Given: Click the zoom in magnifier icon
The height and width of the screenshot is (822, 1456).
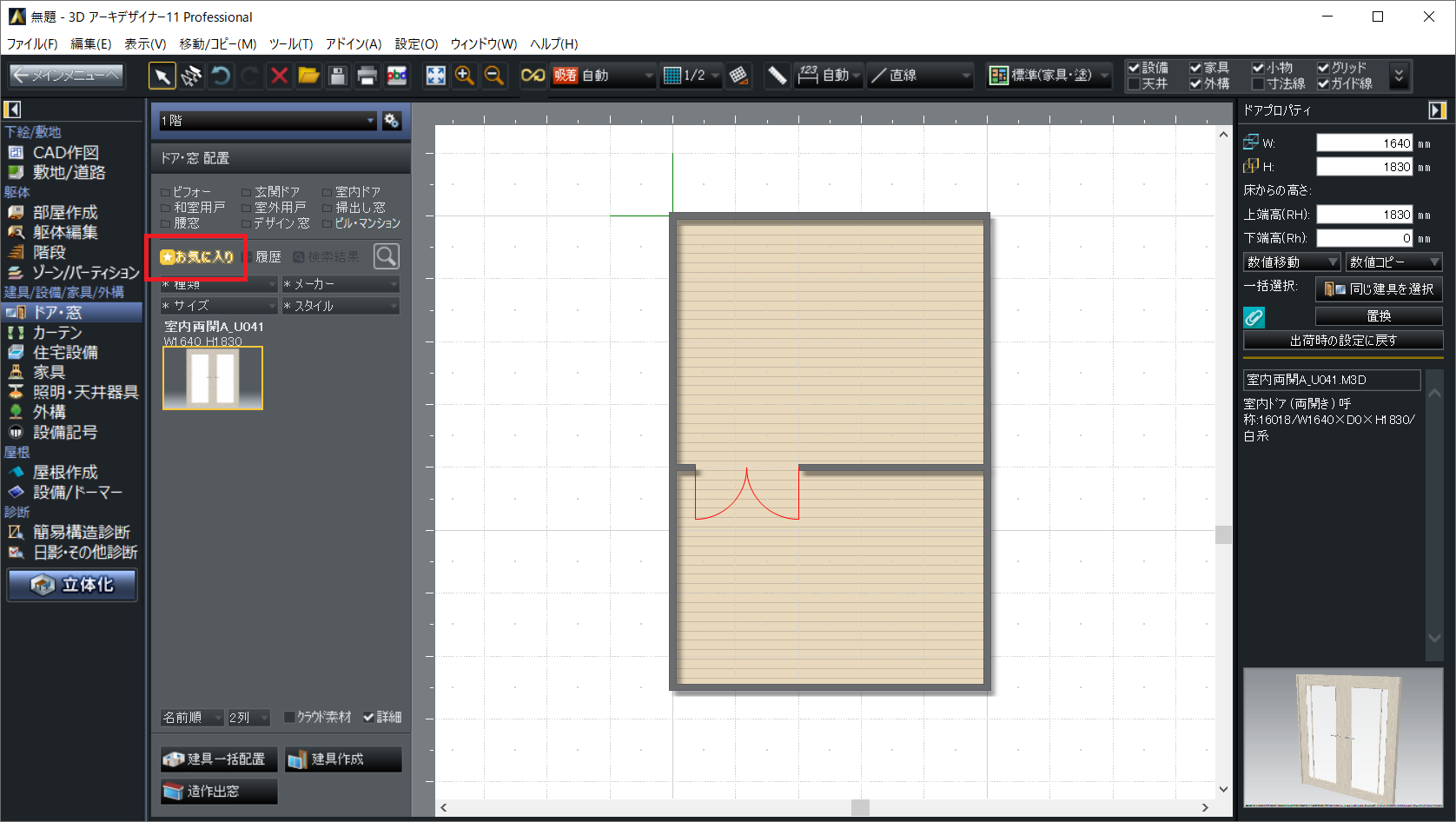Looking at the screenshot, I should coord(465,76).
